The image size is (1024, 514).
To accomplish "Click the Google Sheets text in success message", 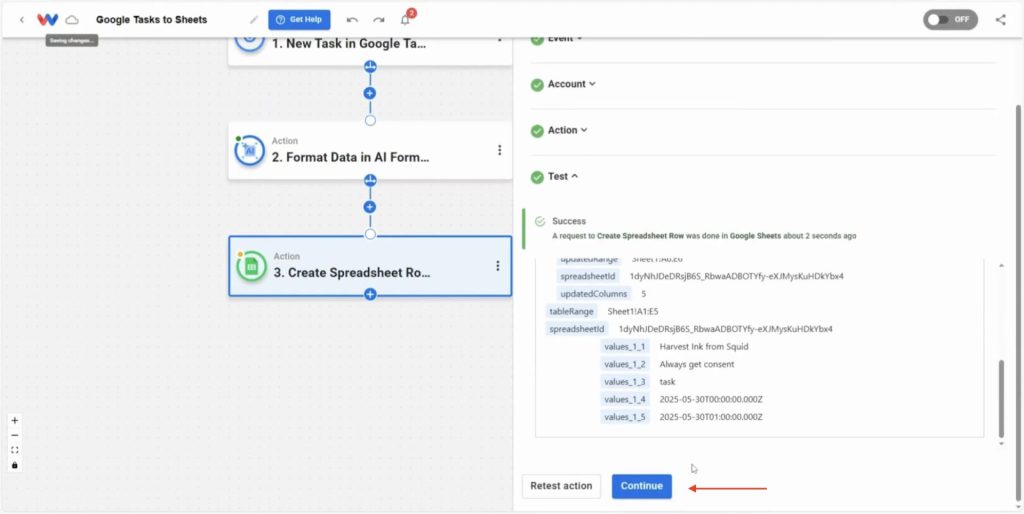I will pos(755,236).
